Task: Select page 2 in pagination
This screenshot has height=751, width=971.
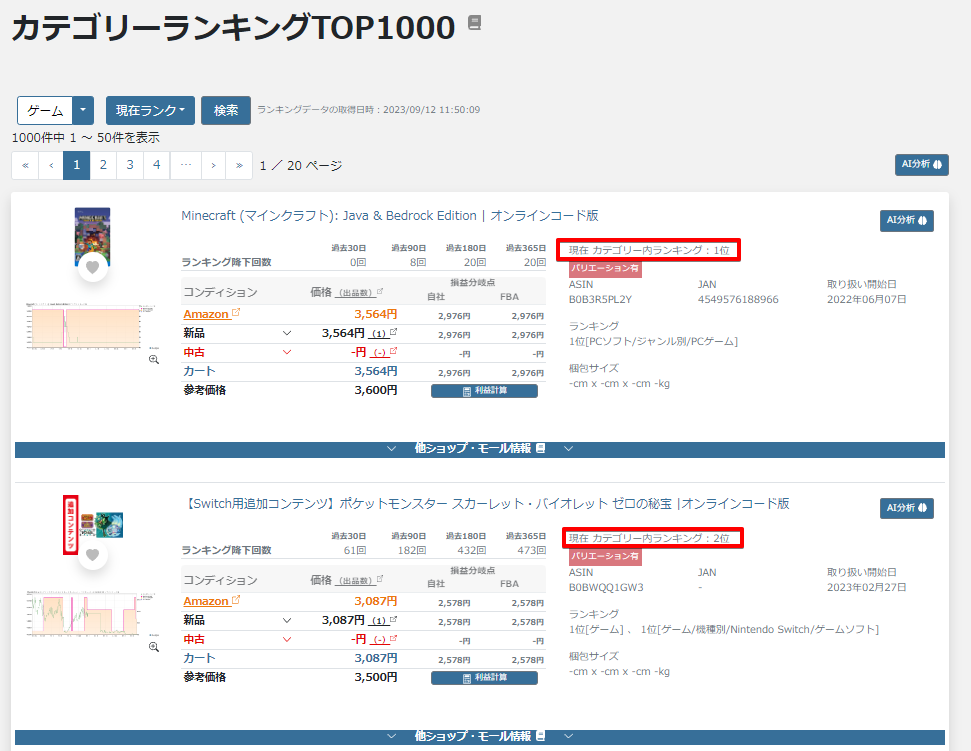Action: pos(103,165)
